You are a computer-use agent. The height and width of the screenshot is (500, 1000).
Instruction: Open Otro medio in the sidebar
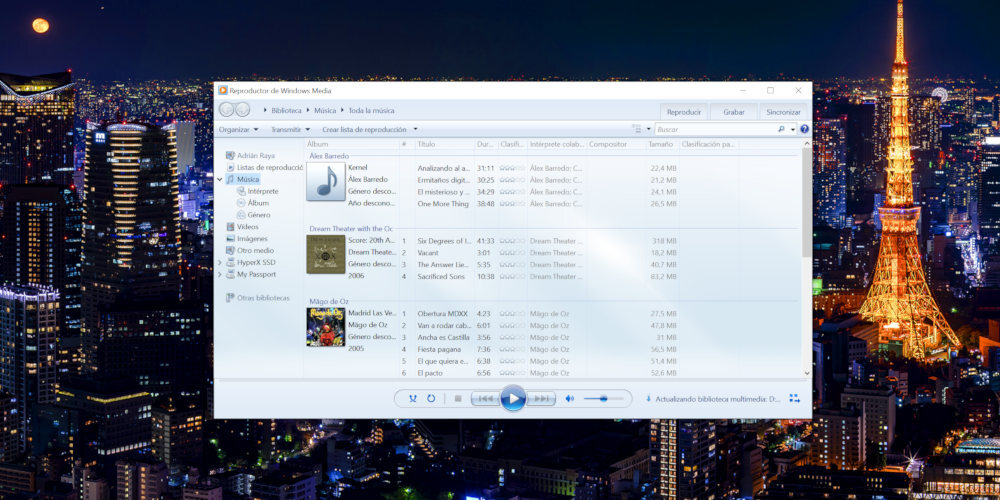[249, 251]
